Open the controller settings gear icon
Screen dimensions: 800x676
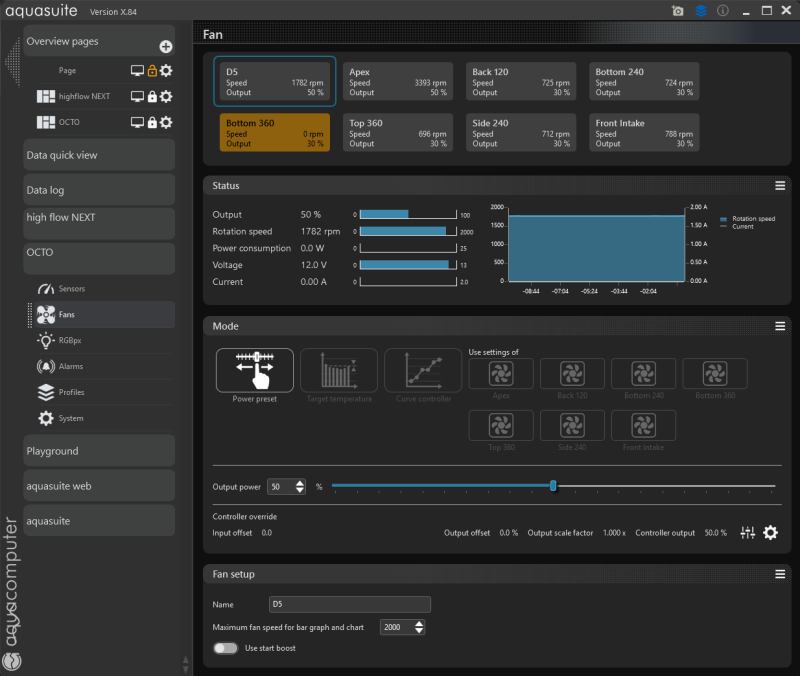coord(770,533)
